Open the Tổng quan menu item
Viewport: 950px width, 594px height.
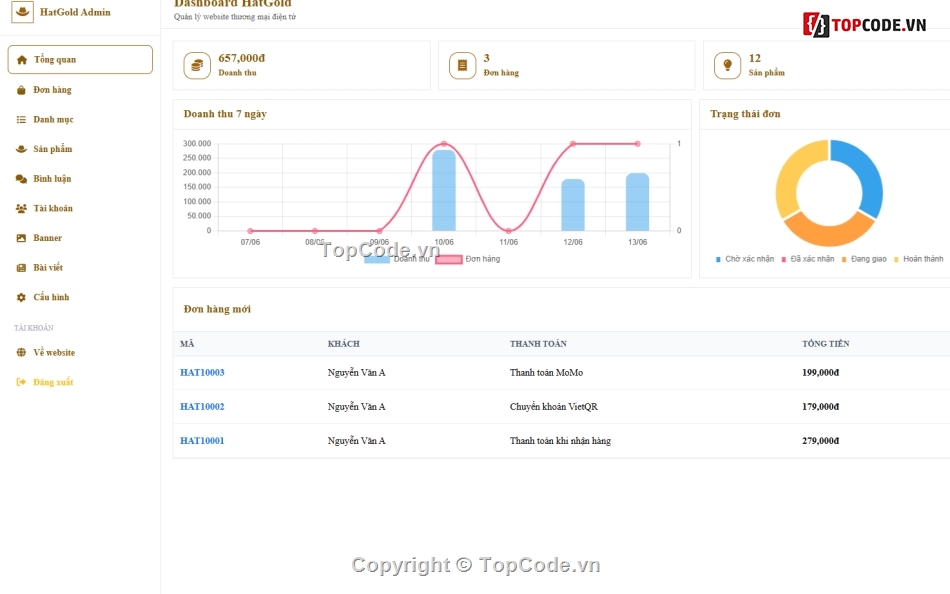(80, 59)
